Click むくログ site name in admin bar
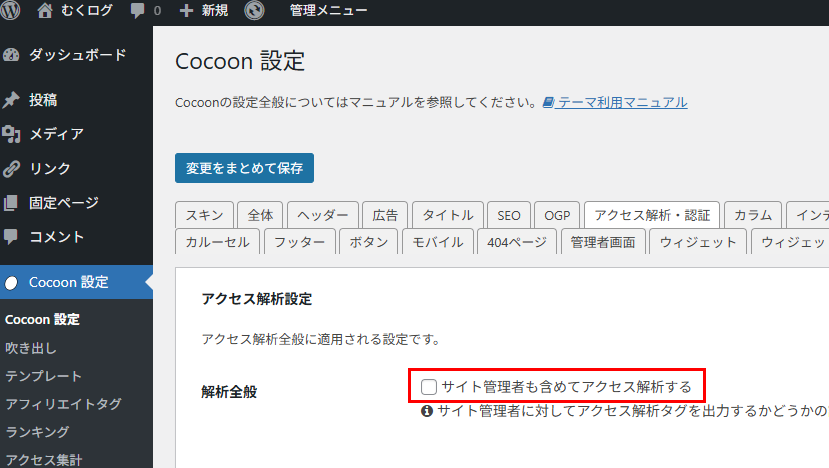Screen dimensions: 829x468 [x=87, y=10]
